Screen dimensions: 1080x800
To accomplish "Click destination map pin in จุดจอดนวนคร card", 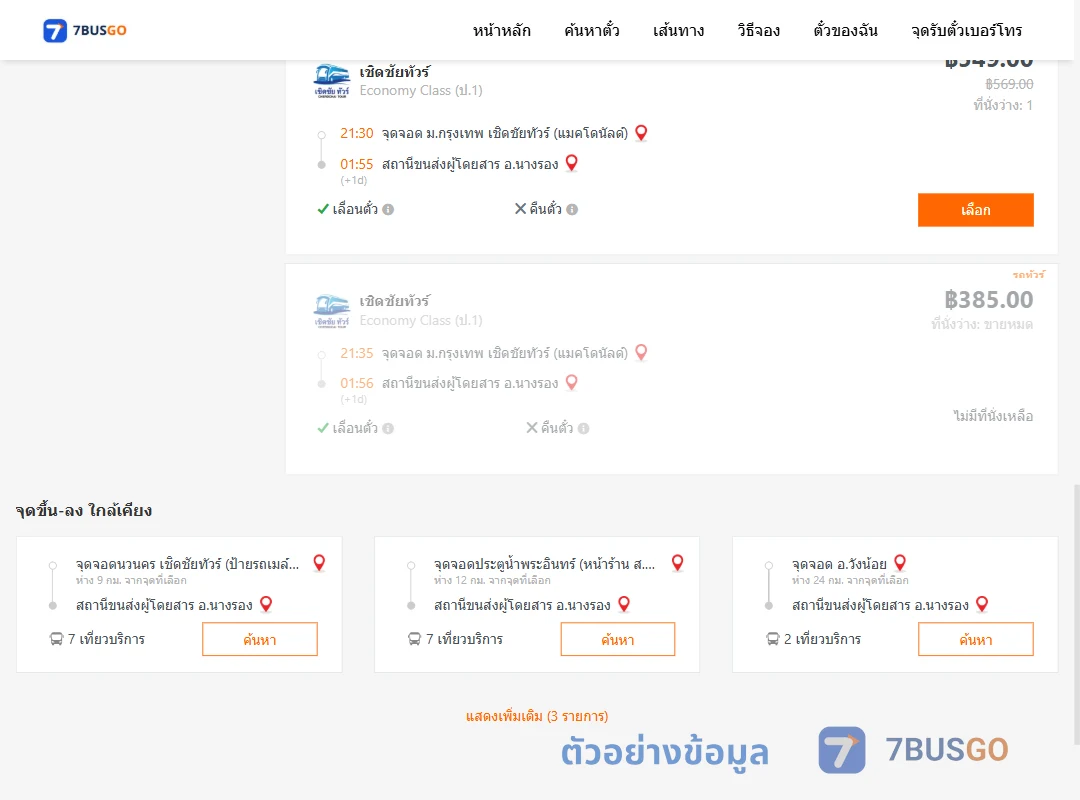I will click(x=267, y=604).
